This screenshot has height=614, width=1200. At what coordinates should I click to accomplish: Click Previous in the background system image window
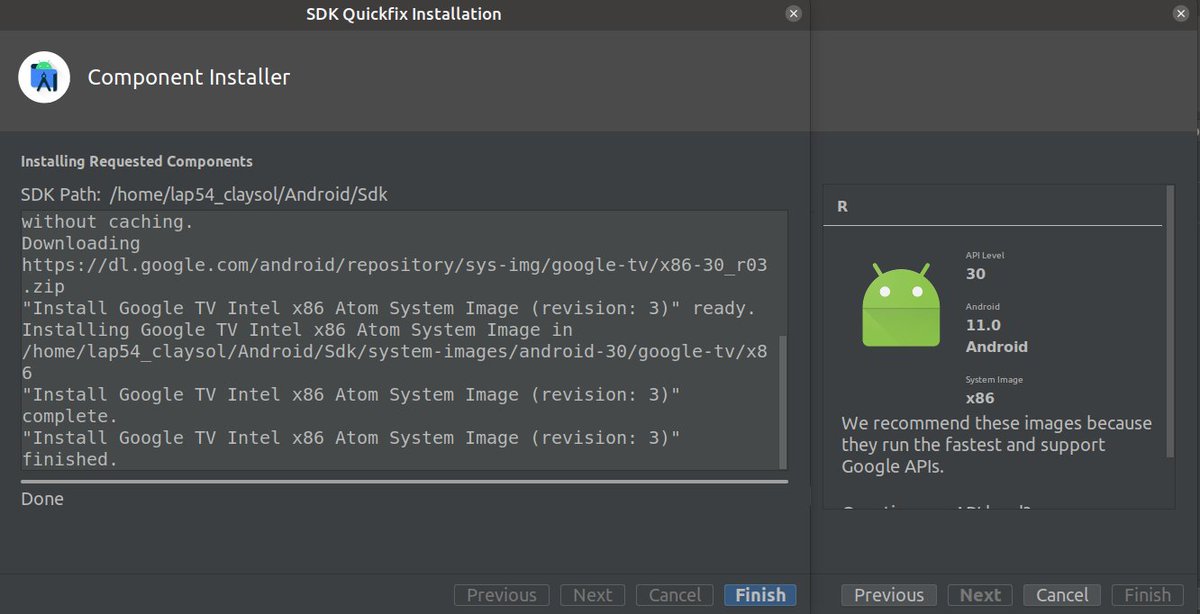pyautogui.click(x=889, y=595)
